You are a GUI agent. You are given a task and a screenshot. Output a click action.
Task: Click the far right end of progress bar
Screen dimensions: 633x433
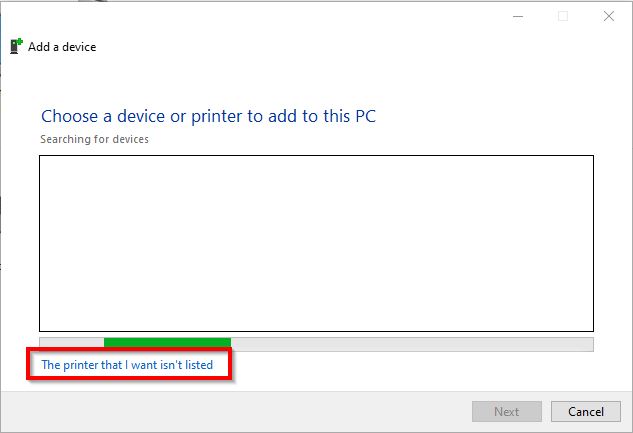589,343
